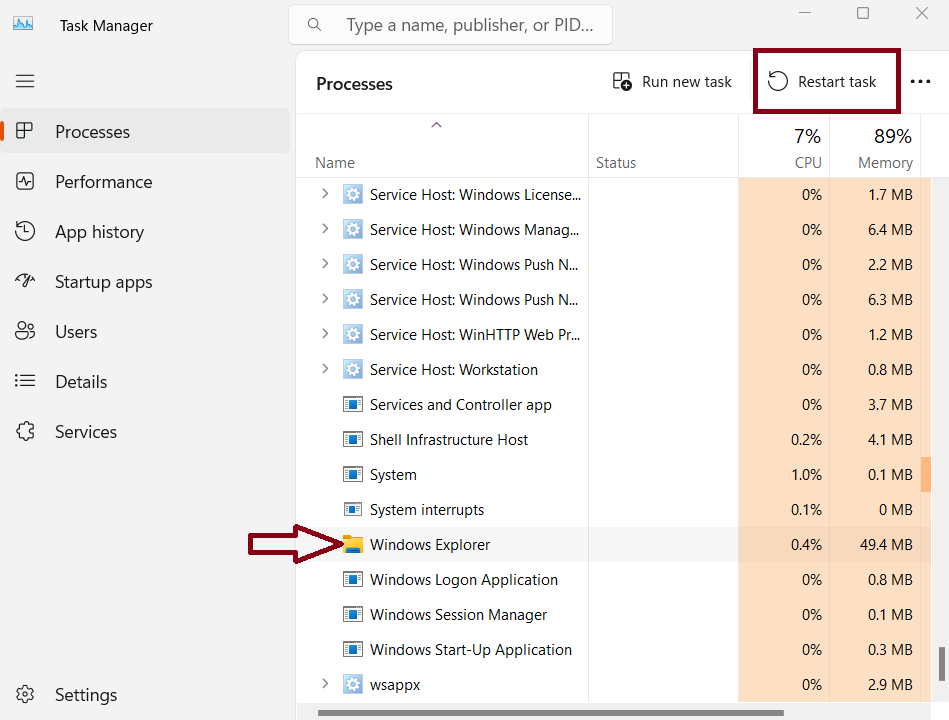Click the Restart task button
Image resolution: width=949 pixels, height=720 pixels.
pyautogui.click(x=822, y=82)
